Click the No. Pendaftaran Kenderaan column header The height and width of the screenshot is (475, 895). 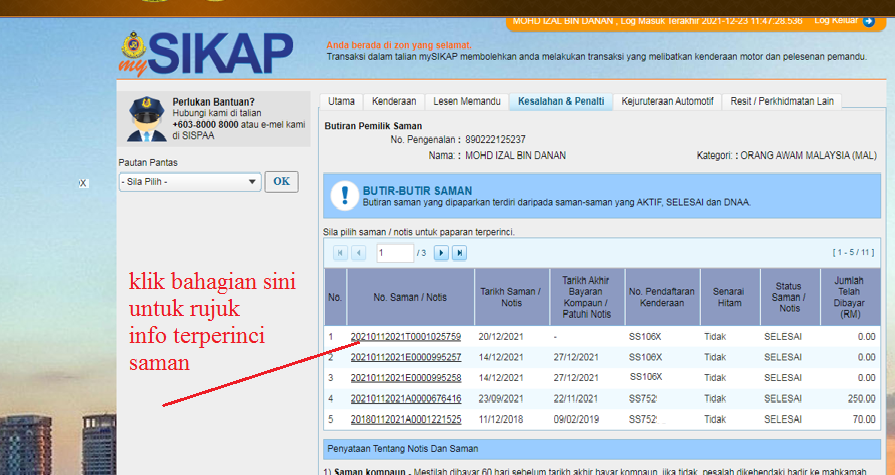662,297
